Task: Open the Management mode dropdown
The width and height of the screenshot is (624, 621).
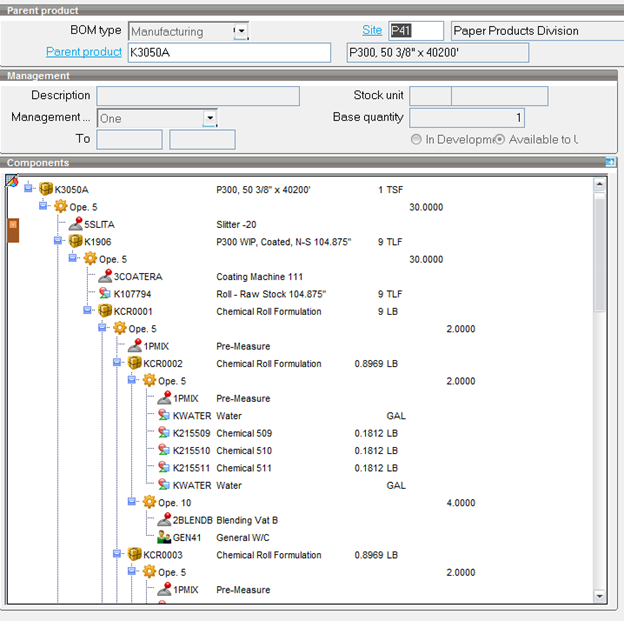Action: (210, 118)
